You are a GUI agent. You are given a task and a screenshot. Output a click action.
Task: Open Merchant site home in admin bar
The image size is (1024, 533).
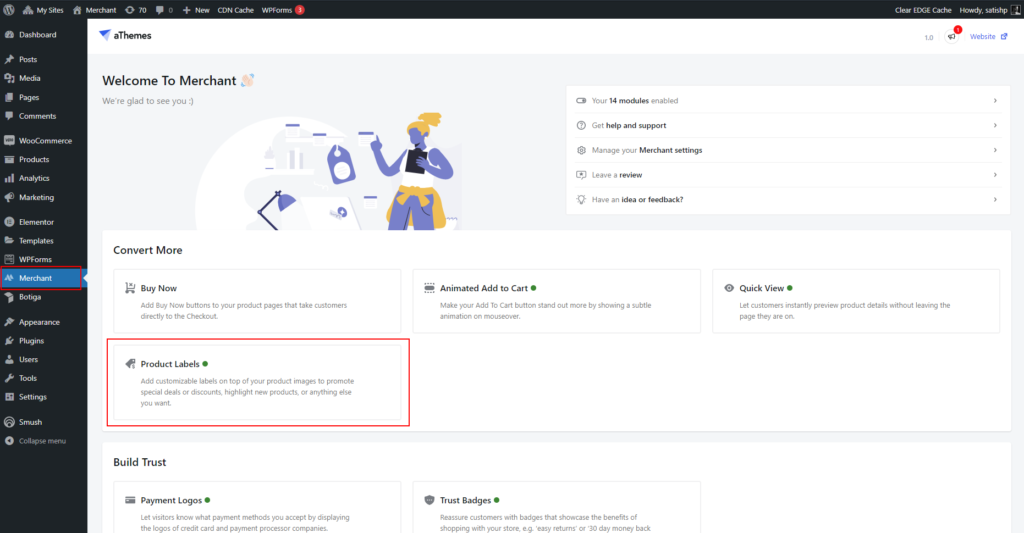(x=95, y=10)
